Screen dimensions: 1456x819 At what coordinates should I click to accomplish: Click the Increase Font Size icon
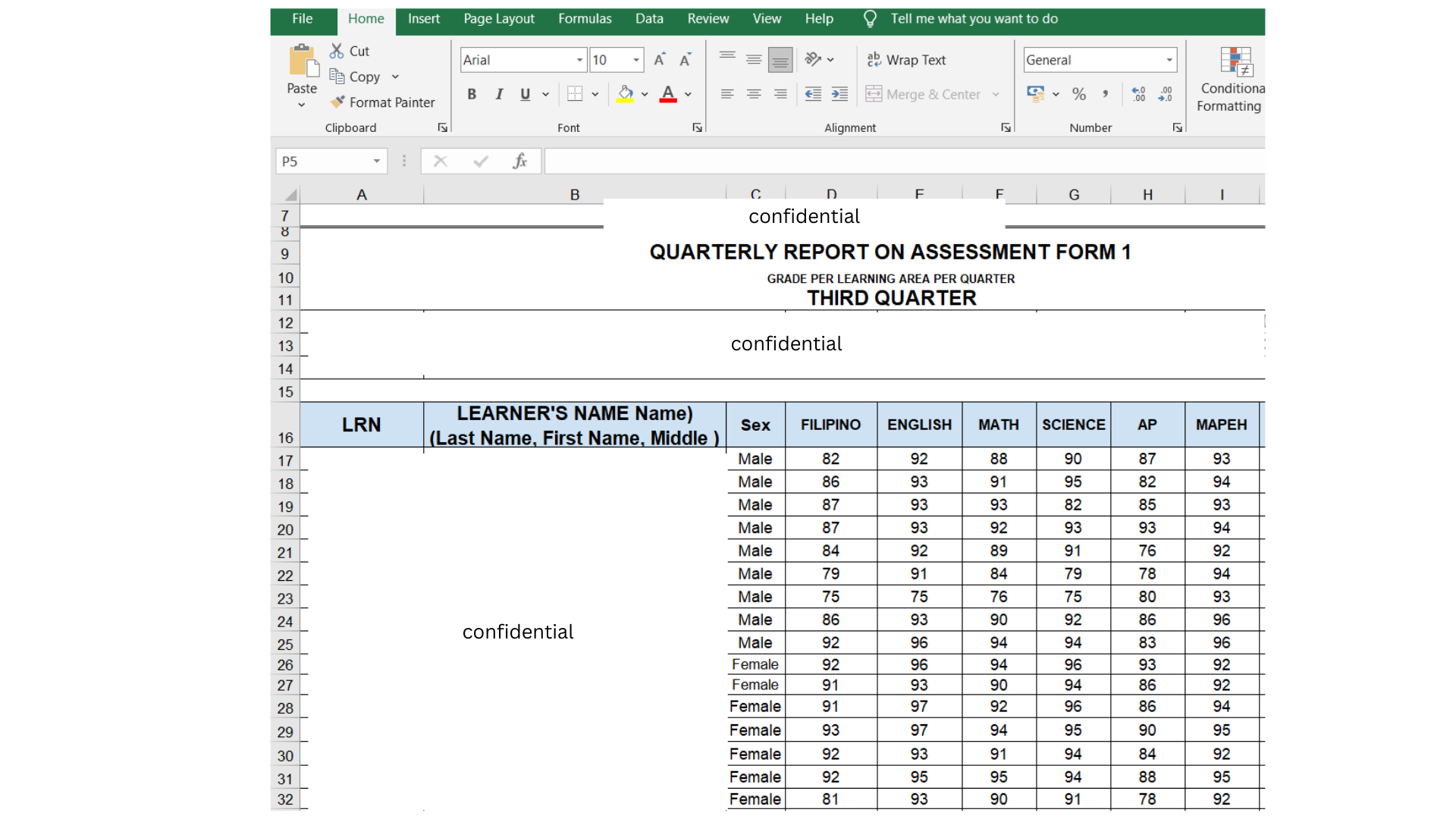tap(660, 60)
